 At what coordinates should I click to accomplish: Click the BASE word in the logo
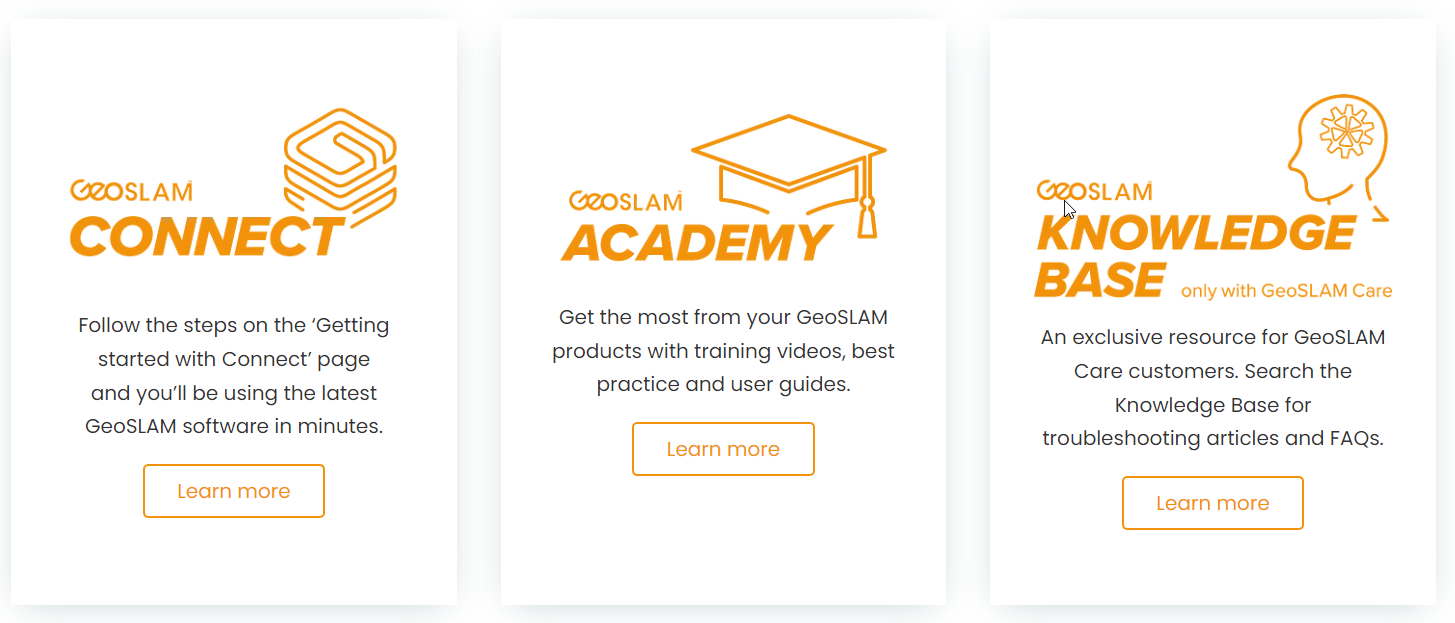(x=1100, y=279)
